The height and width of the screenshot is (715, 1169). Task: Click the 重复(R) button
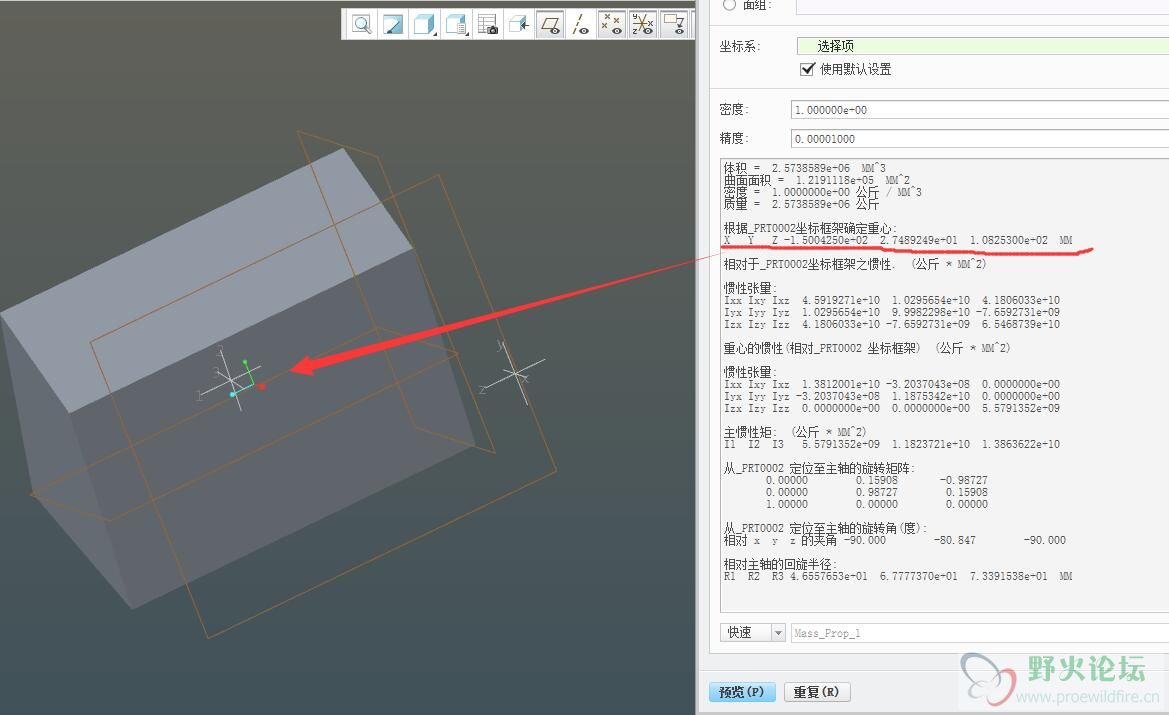[x=816, y=692]
